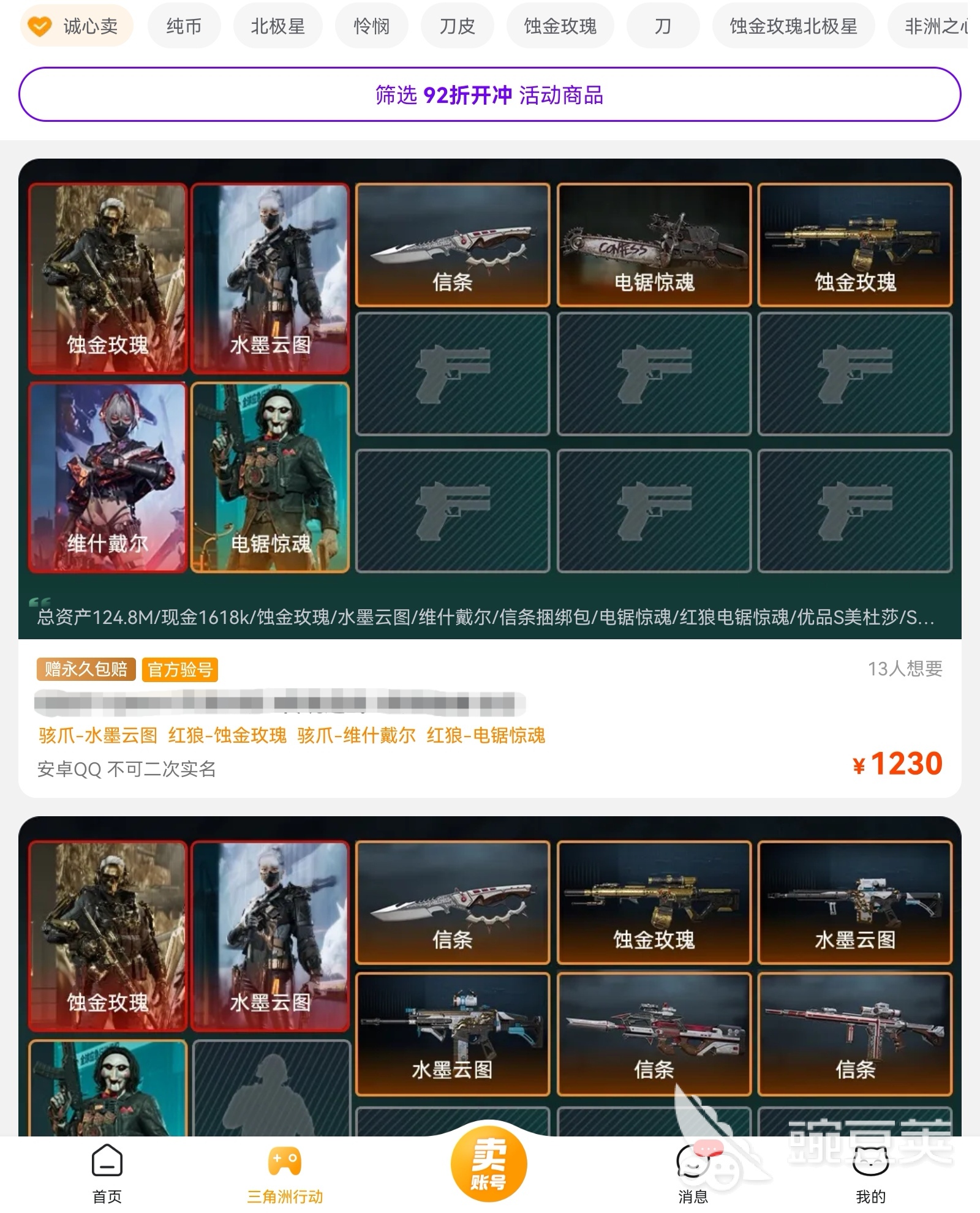Viewport: 980px width, 1213px height.
Task: Select the 怜悯 filter tag
Action: coord(372,26)
